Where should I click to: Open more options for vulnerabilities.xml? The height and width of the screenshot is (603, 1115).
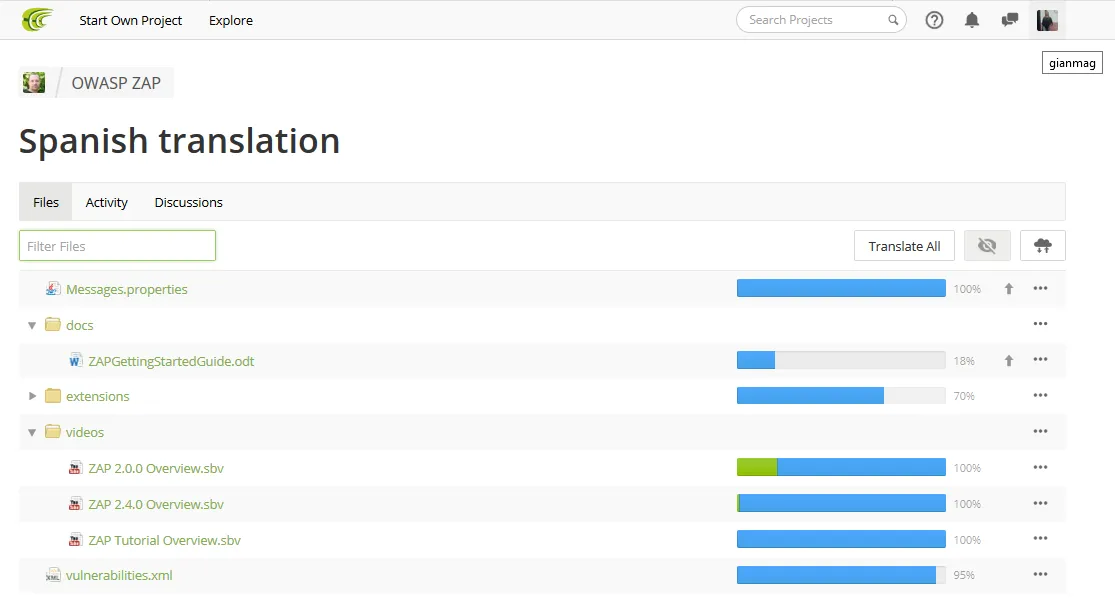[x=1040, y=574]
